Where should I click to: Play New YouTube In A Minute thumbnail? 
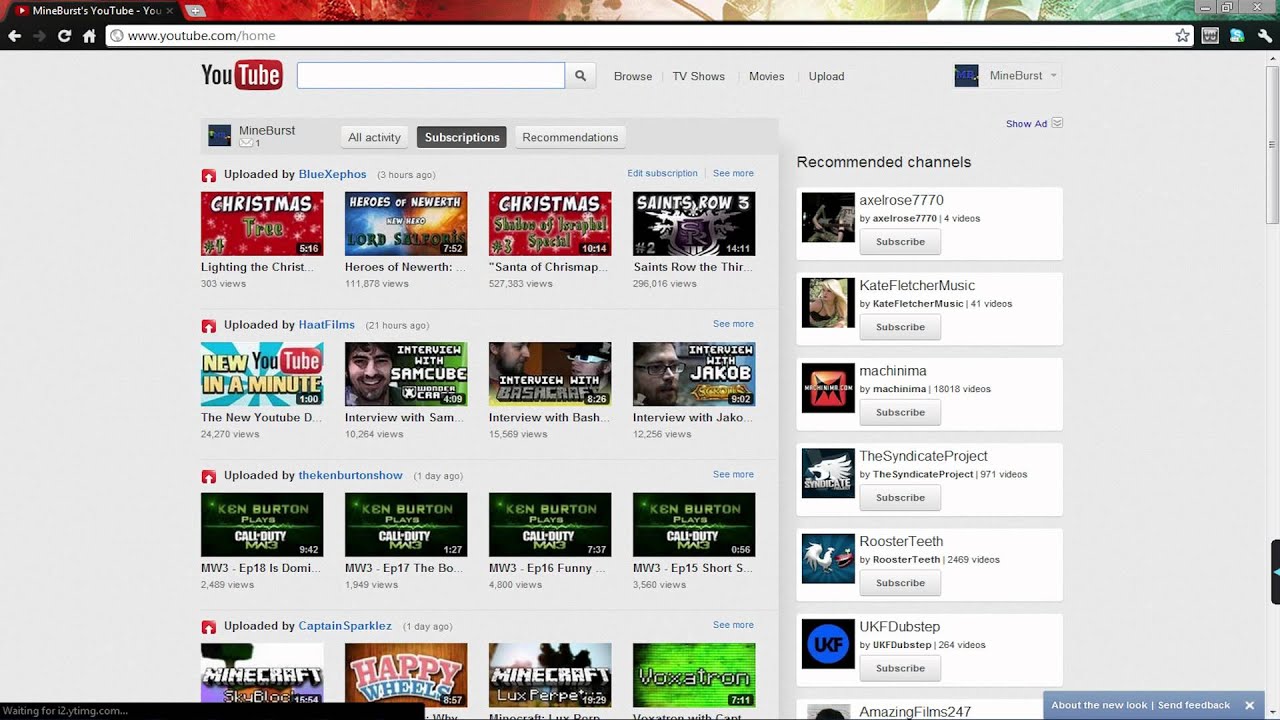pyautogui.click(x=262, y=374)
